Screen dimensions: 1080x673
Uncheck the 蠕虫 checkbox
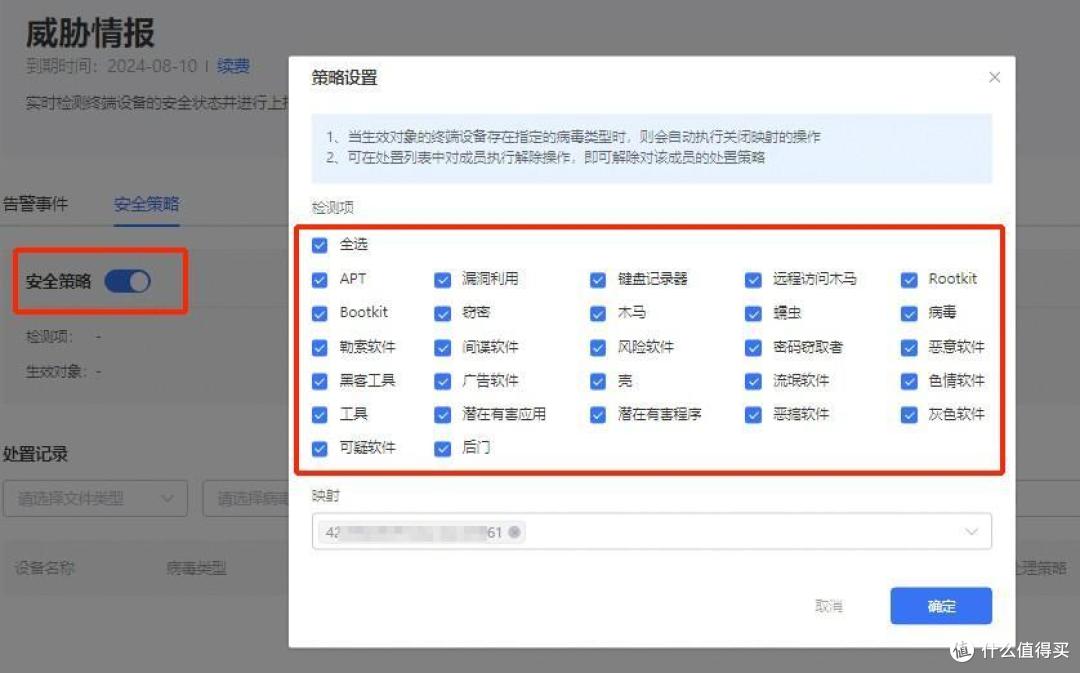753,313
